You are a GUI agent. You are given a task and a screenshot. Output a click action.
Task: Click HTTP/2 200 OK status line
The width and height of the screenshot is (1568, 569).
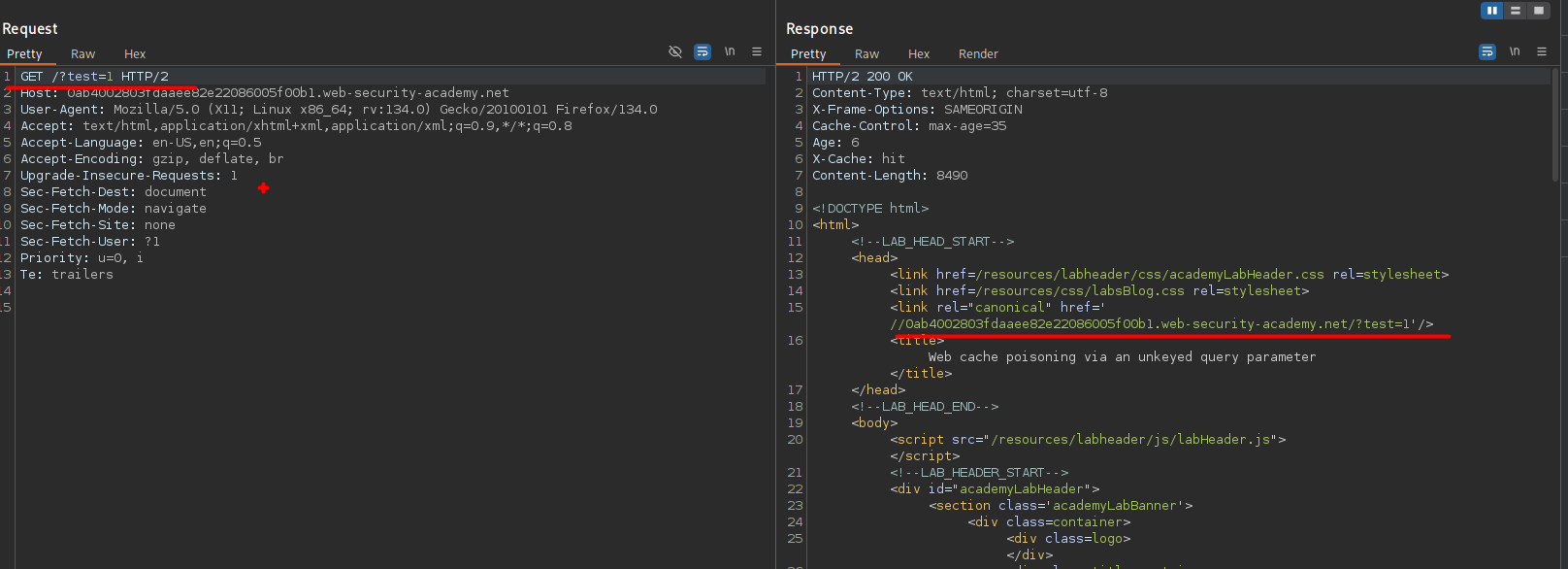[x=863, y=77]
